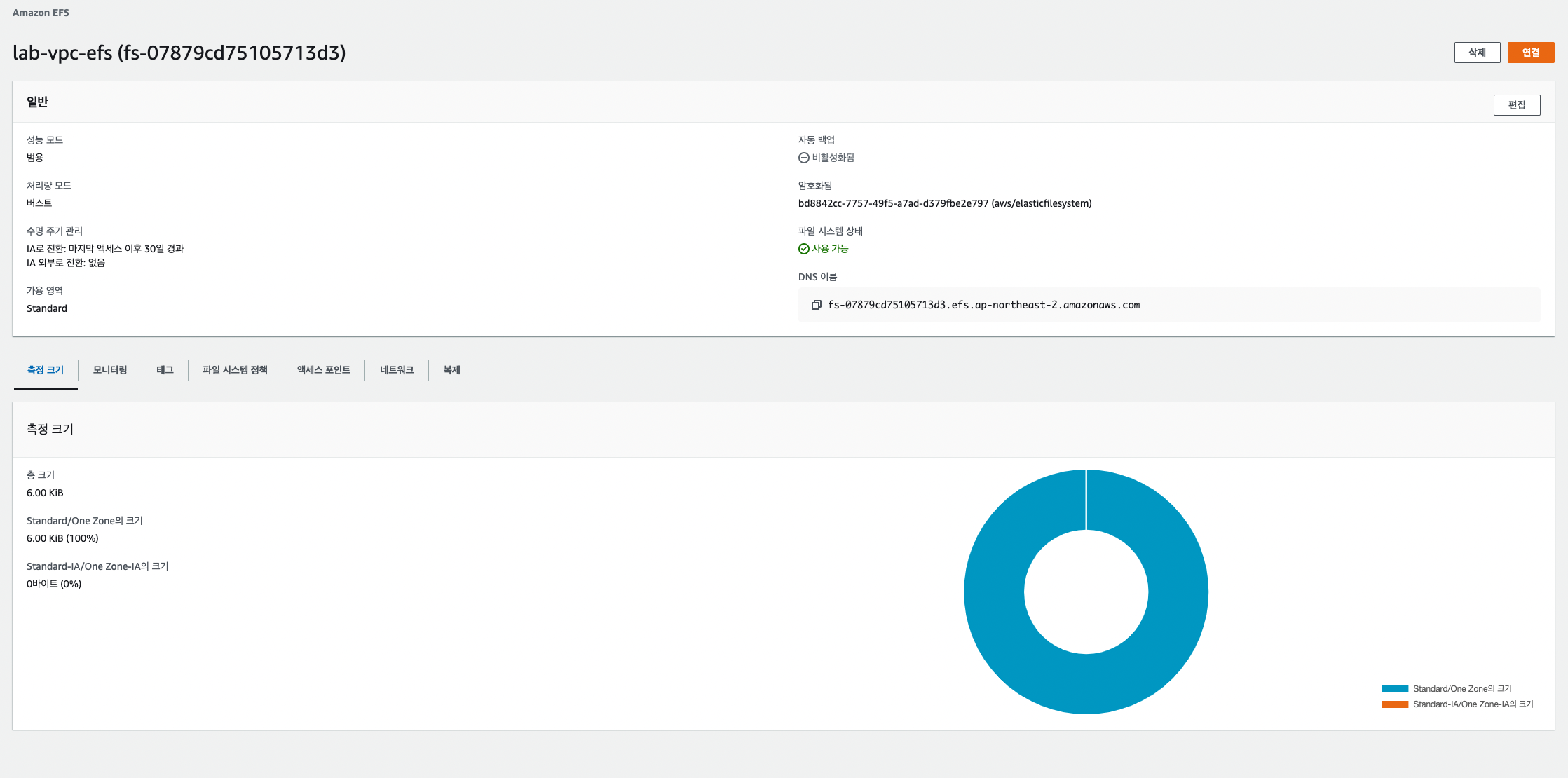Select the 액세스 포인트 tab
Screen dimensions: 1568x778
point(323,370)
